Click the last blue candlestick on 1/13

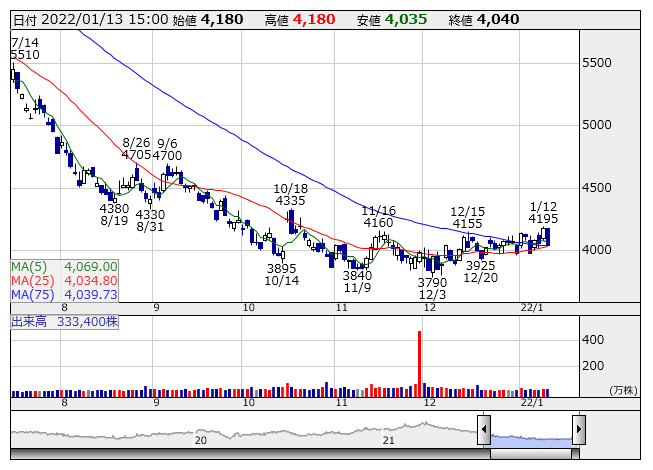pos(548,236)
